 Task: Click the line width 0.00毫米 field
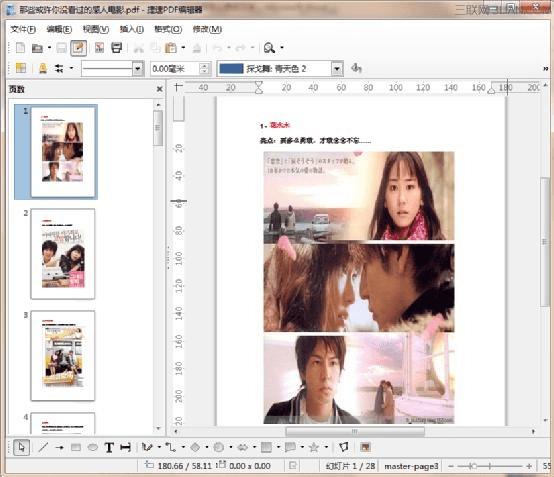point(175,69)
